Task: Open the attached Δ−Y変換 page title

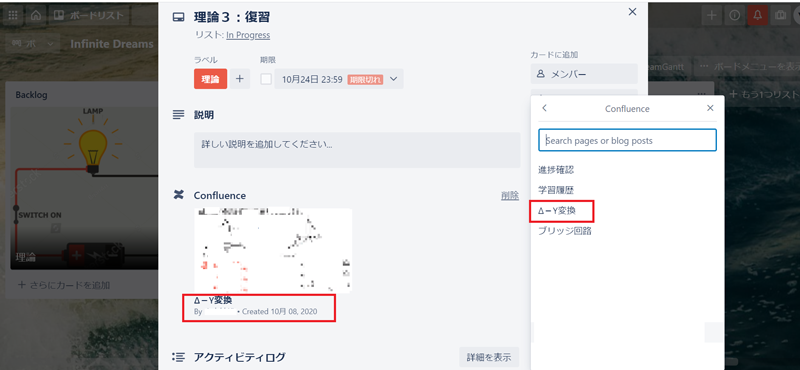Action: click(213, 300)
